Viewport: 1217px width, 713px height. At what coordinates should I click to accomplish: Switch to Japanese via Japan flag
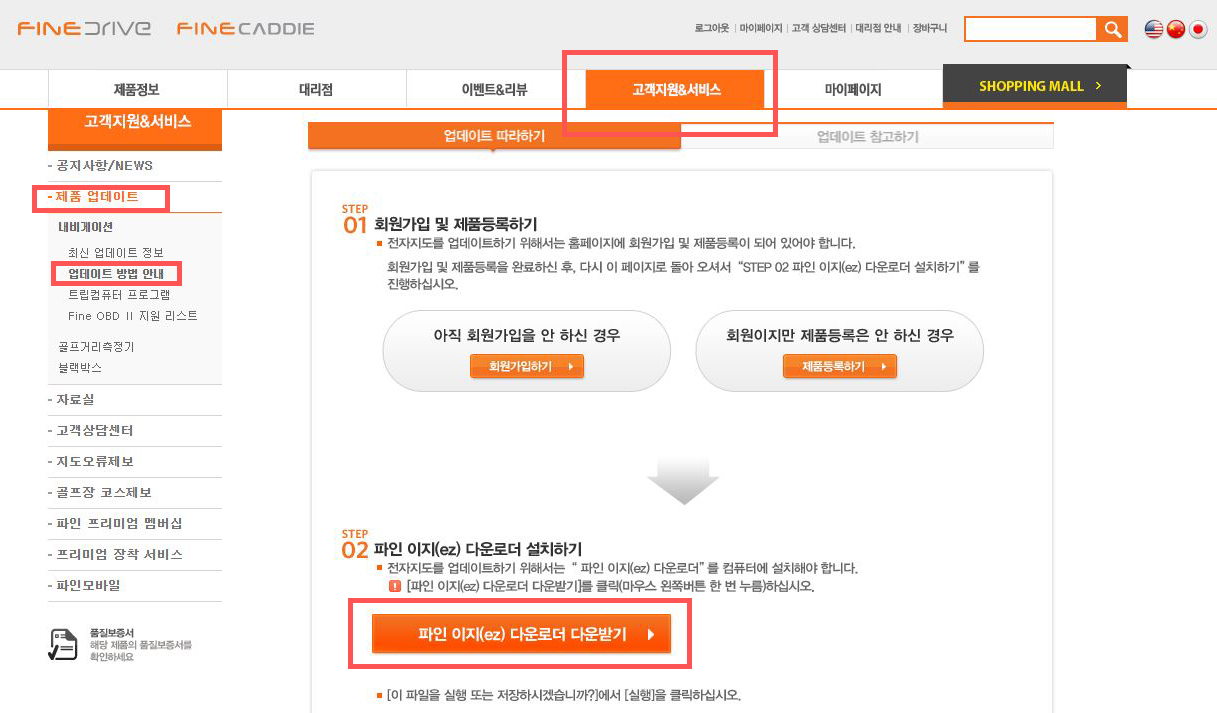tap(1198, 29)
